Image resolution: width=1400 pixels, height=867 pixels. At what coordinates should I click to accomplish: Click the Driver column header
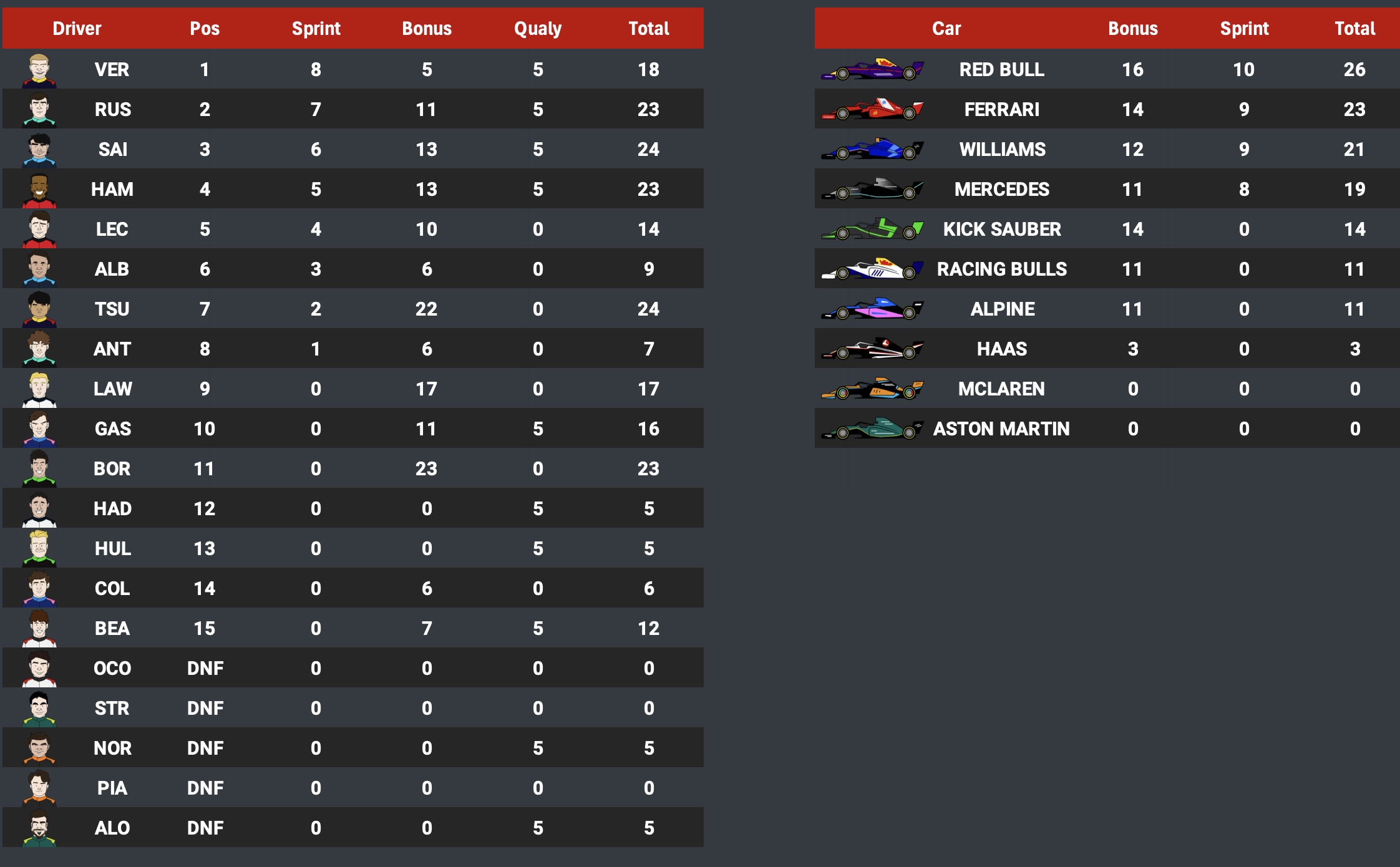(77, 29)
